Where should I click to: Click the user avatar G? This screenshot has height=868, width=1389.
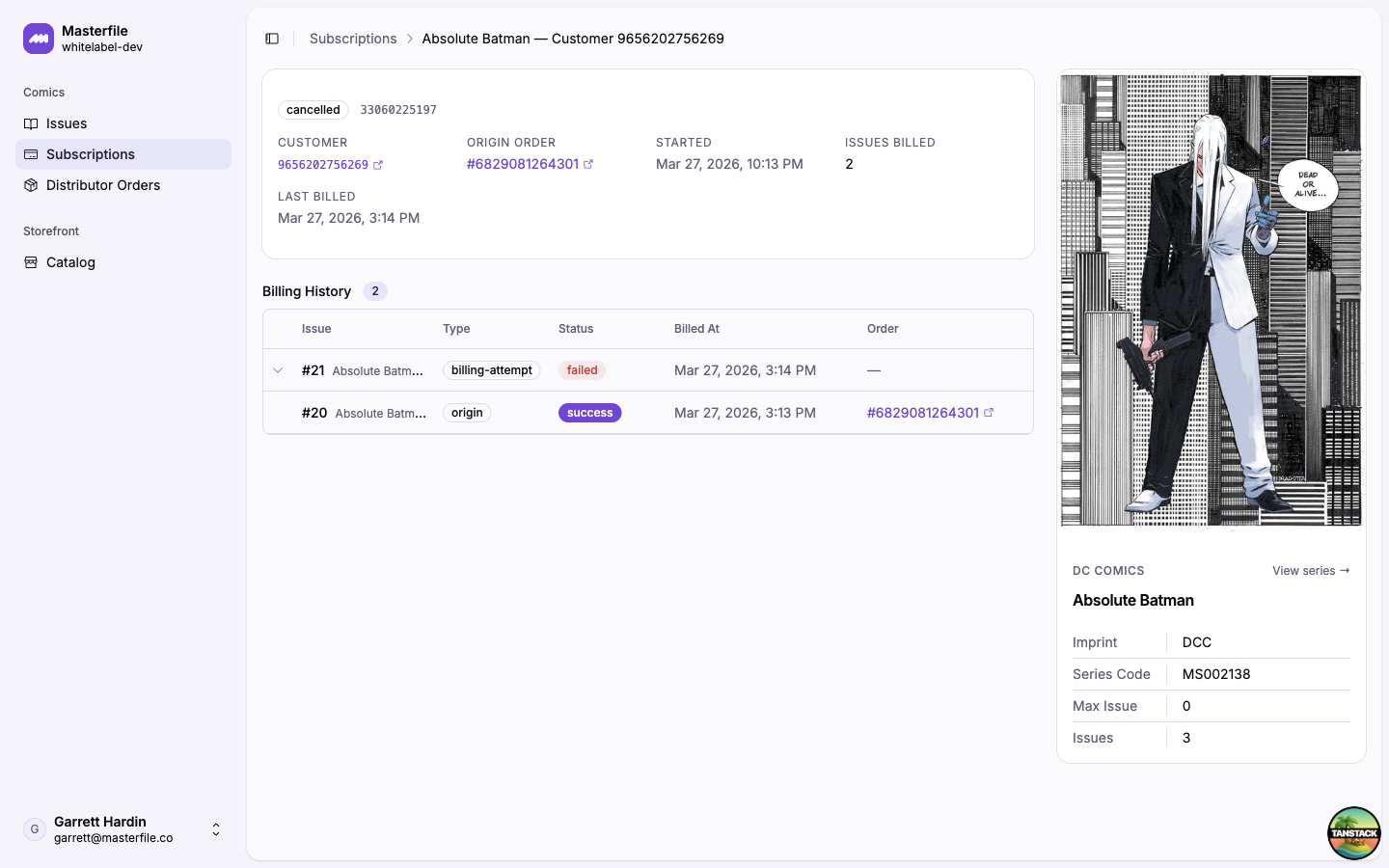click(35, 829)
